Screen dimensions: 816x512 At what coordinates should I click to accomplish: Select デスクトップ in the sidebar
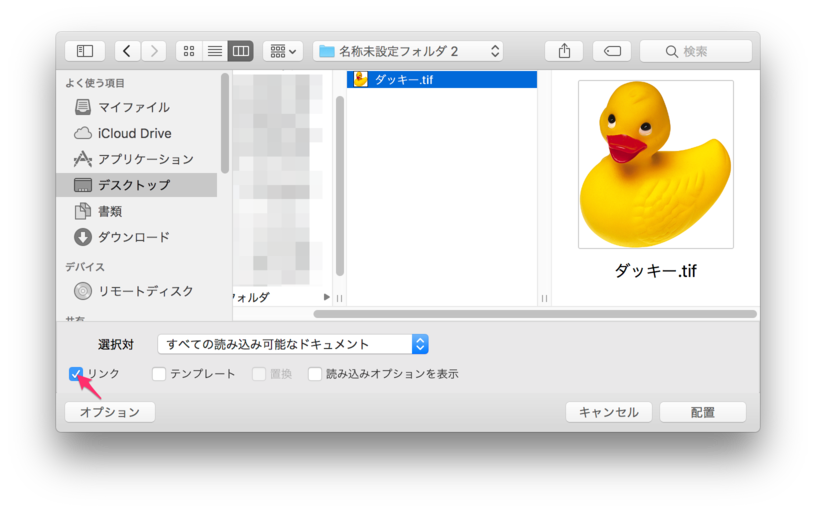[x=134, y=185]
